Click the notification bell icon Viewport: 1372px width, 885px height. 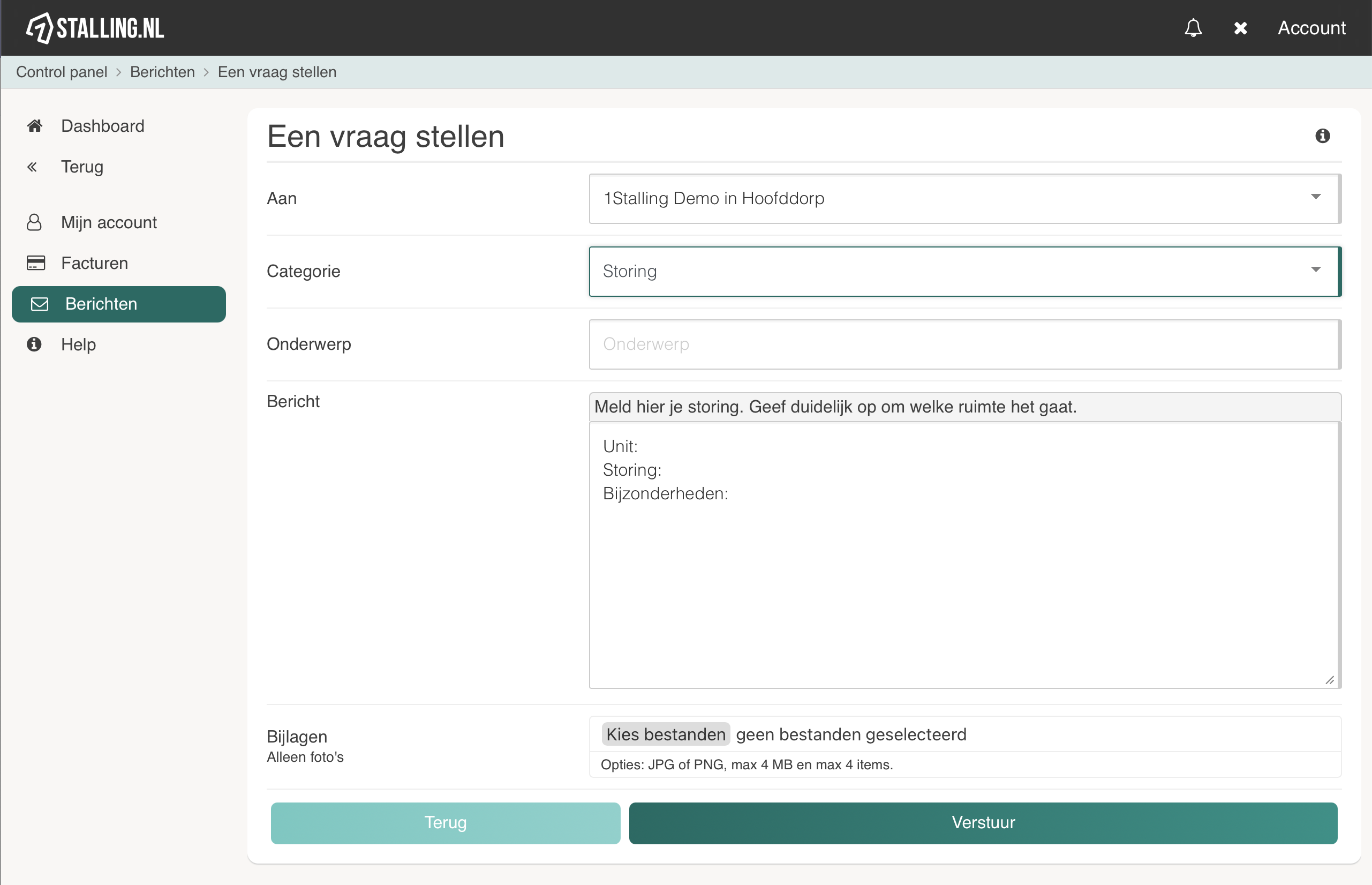pos(1193,27)
